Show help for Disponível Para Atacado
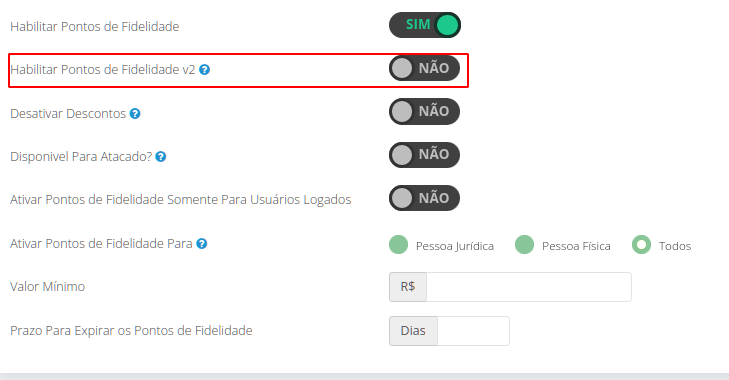 click(161, 157)
